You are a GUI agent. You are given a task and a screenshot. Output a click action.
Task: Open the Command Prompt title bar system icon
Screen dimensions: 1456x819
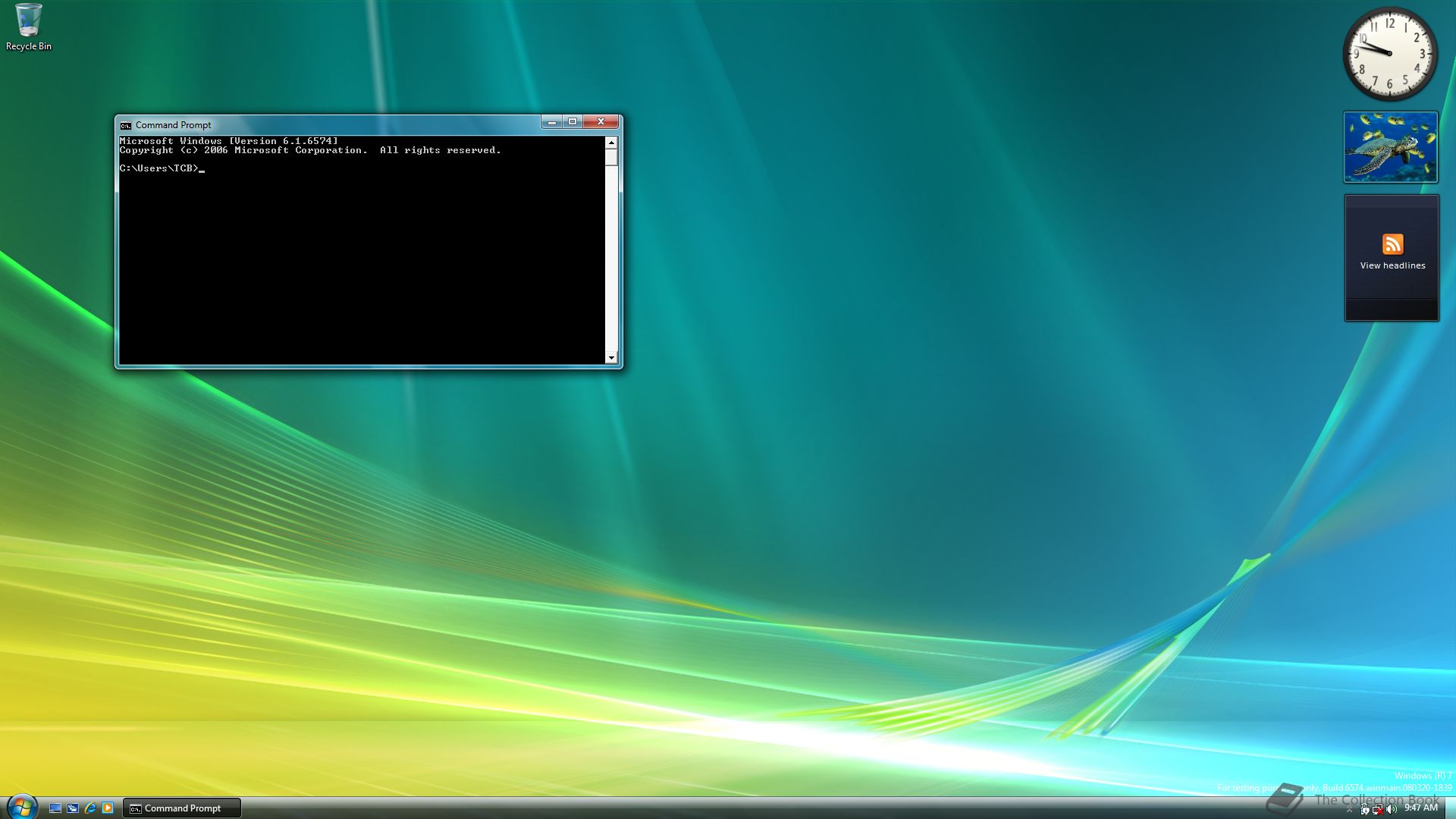pyautogui.click(x=126, y=125)
